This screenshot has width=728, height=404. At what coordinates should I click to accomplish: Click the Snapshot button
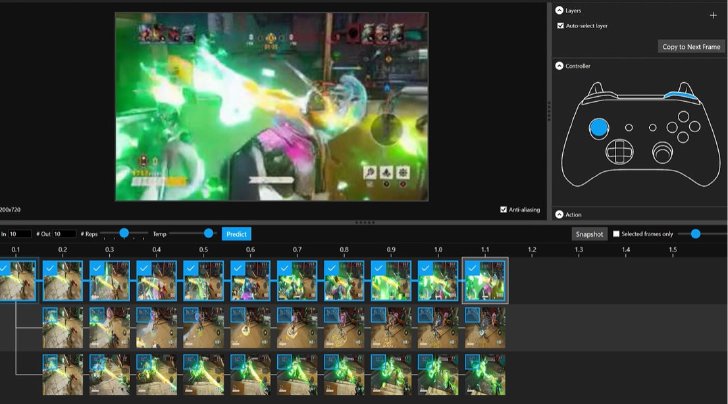click(589, 234)
